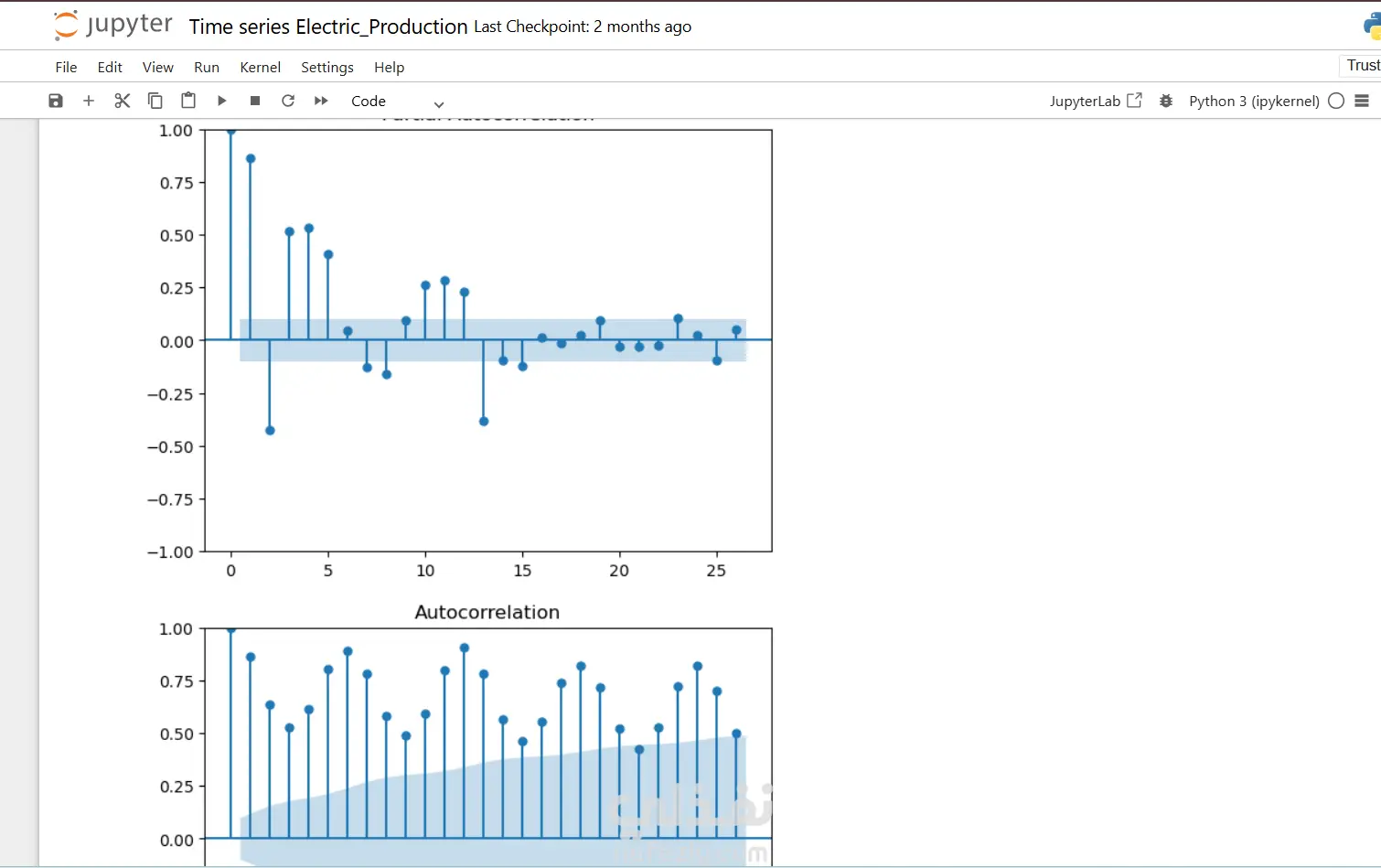Viewport: 1381px width, 868px height.
Task: Paste cell from clipboard icon
Action: tap(188, 101)
